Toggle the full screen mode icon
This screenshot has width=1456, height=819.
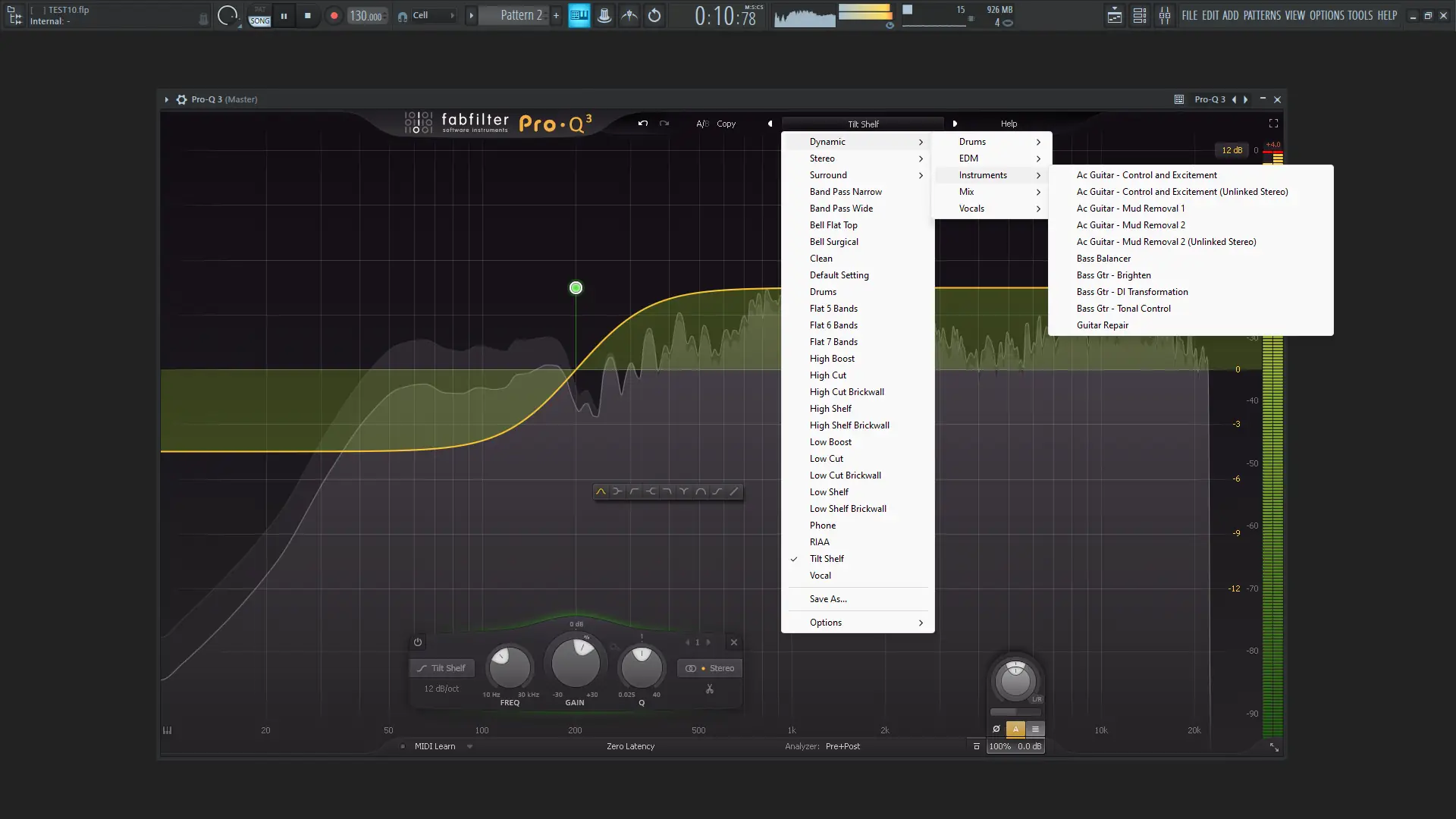tap(1273, 124)
